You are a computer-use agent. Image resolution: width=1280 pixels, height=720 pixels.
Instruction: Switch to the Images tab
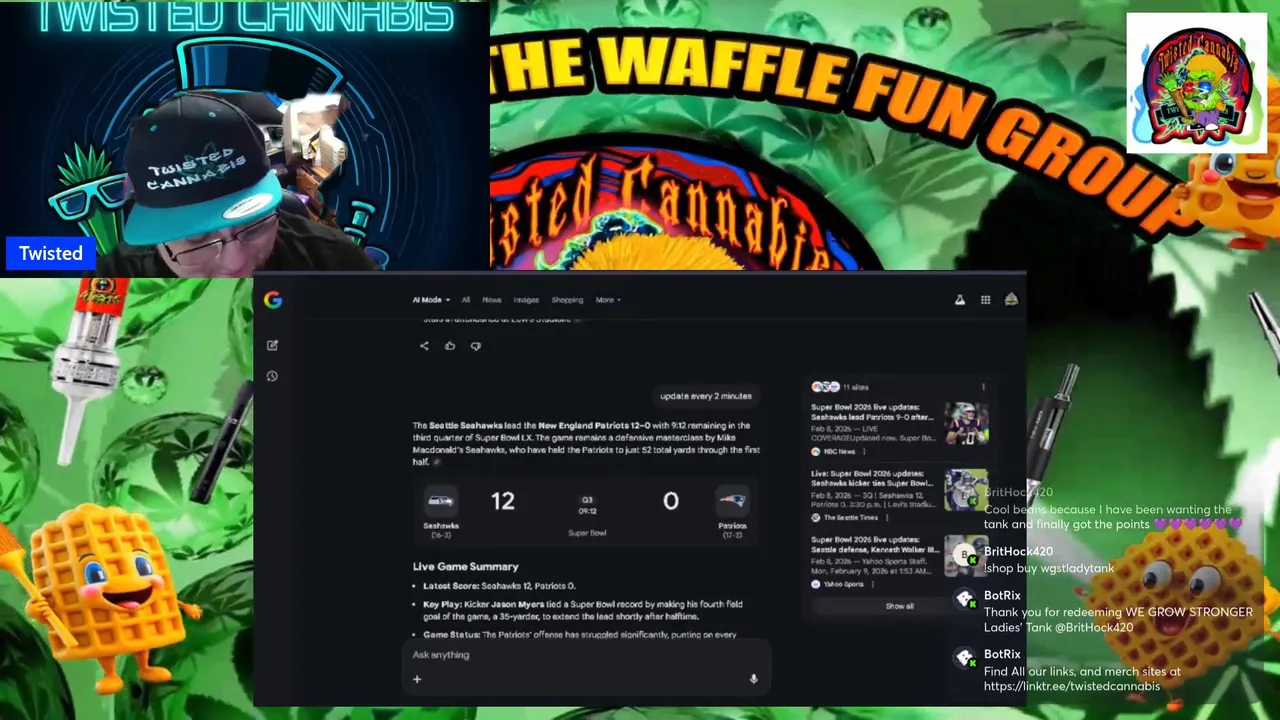526,300
